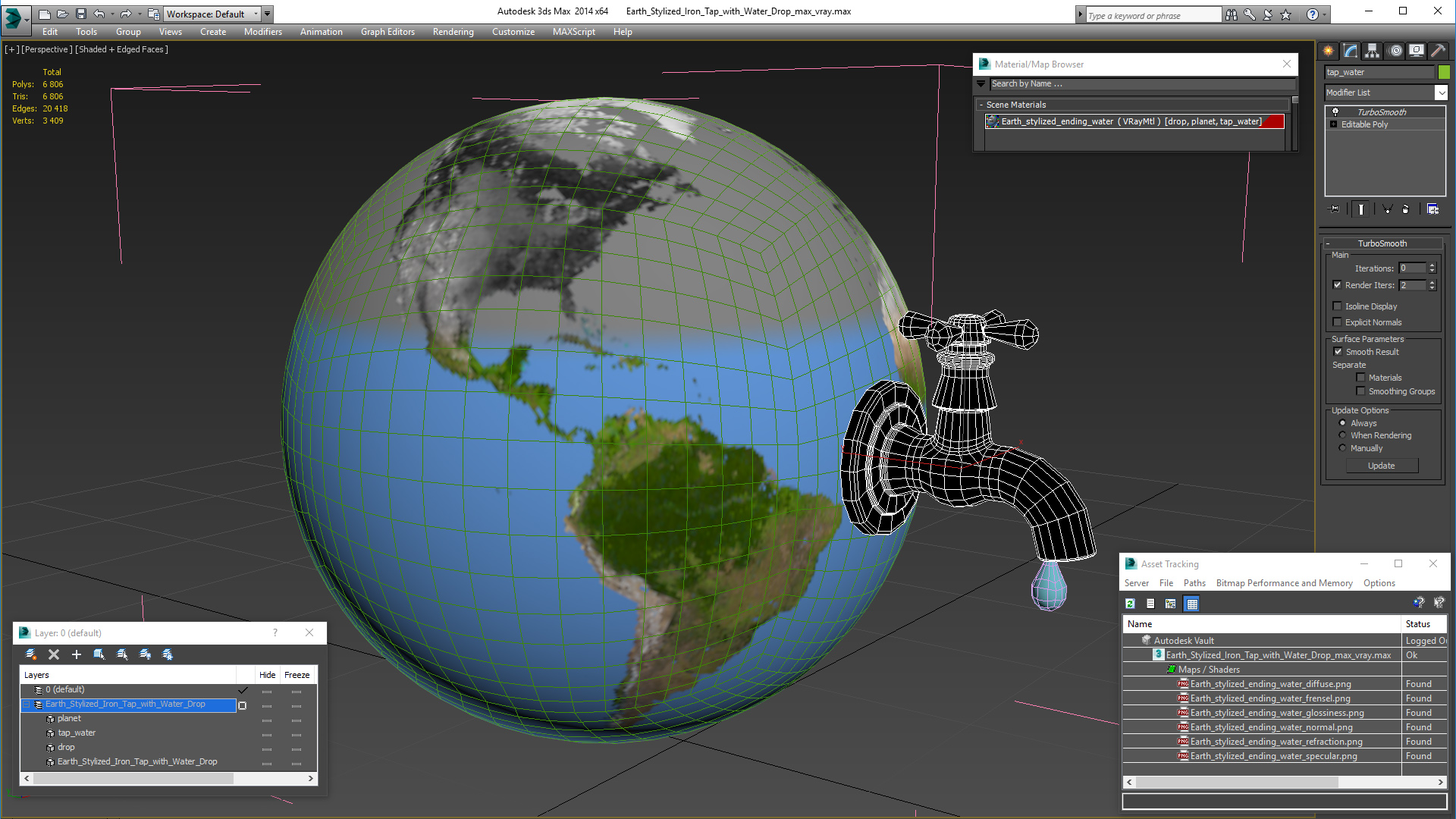Click Freeze/Unfreeze All Layers icon

168,654
